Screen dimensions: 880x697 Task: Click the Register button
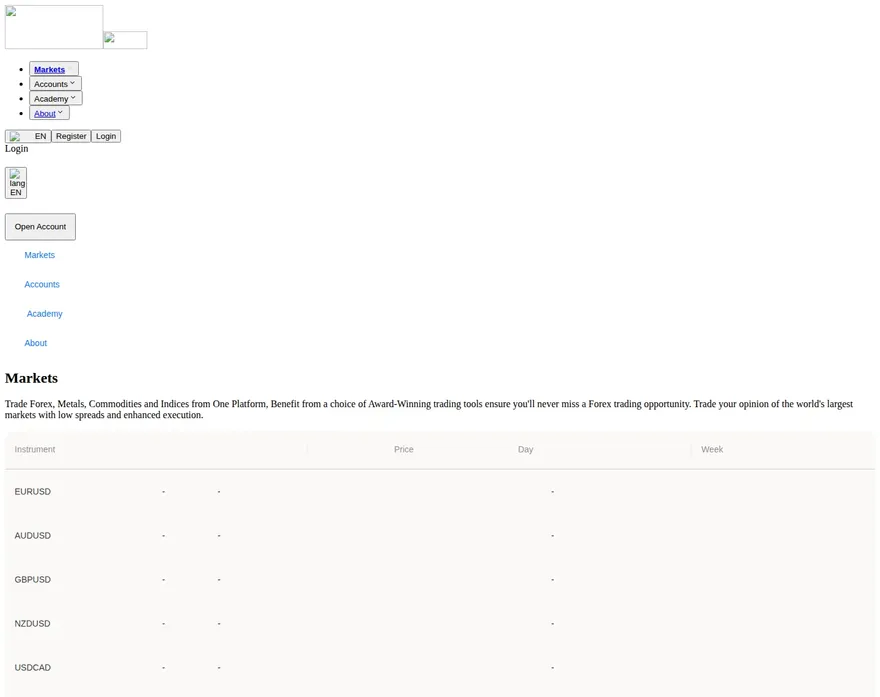71,136
